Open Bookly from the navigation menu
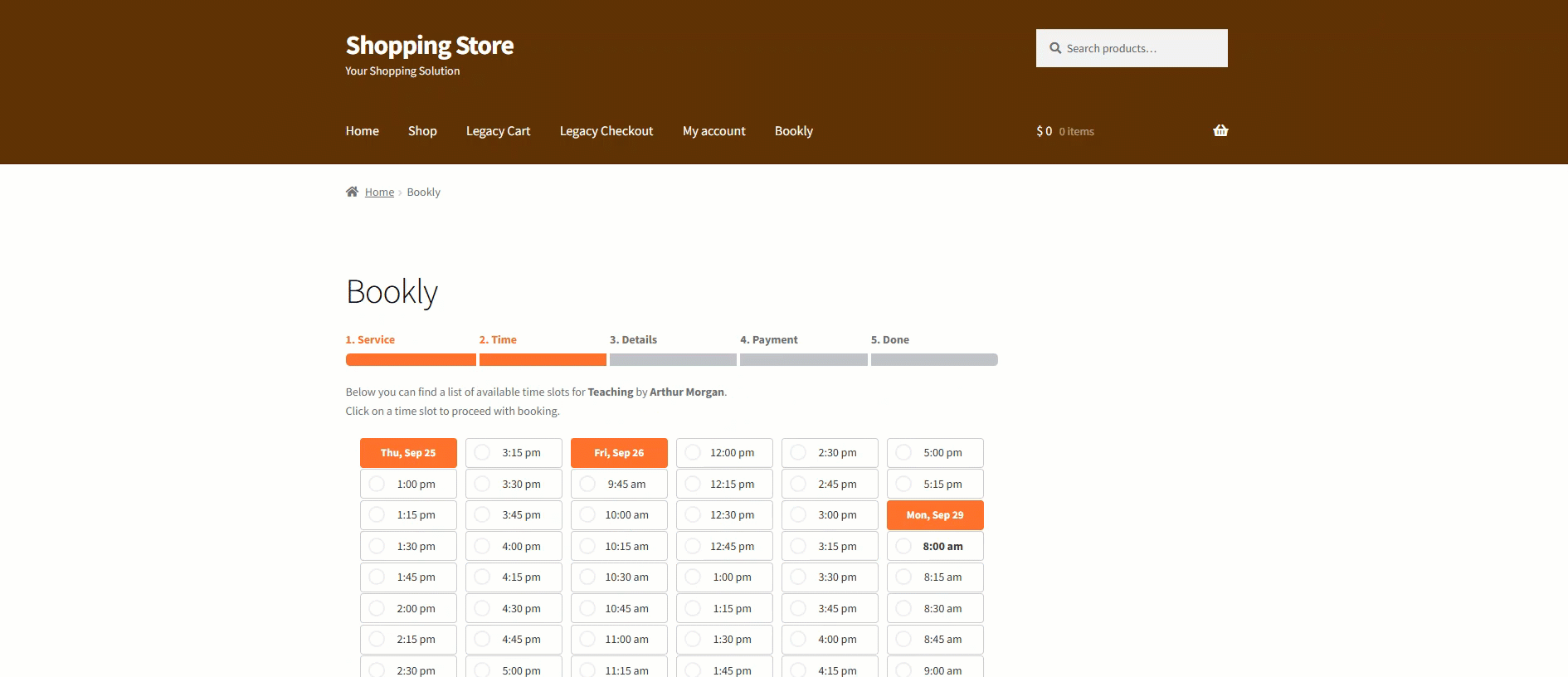Viewport: 1568px width, 677px height. (x=793, y=131)
